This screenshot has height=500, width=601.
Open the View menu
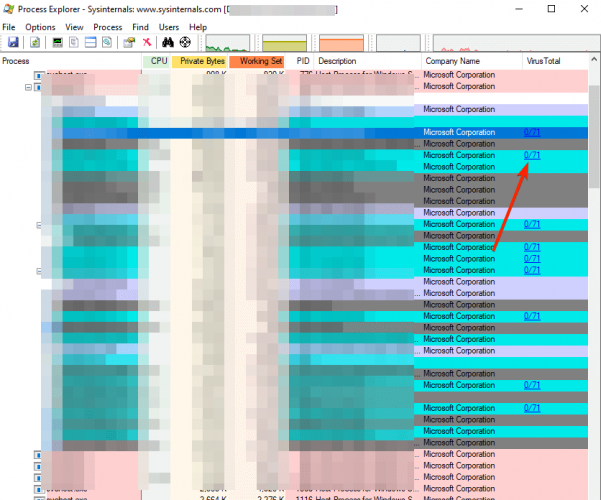[74, 27]
